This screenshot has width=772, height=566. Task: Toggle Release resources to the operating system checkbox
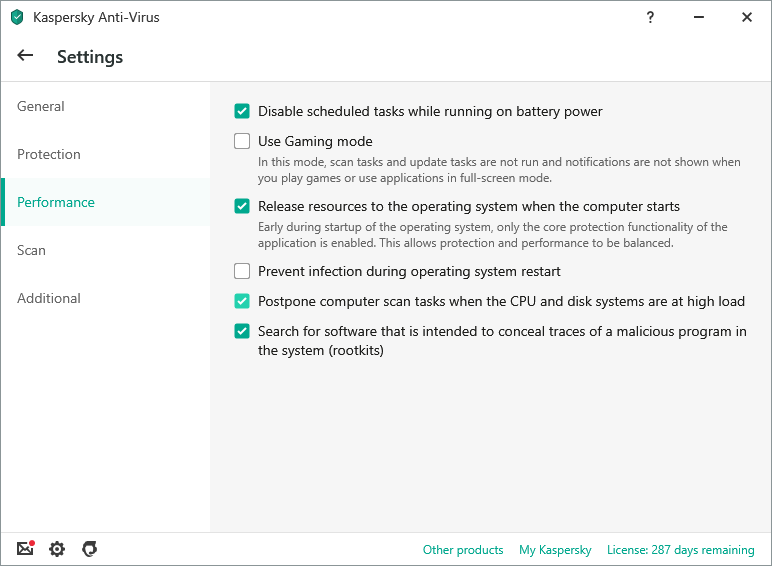tap(242, 206)
